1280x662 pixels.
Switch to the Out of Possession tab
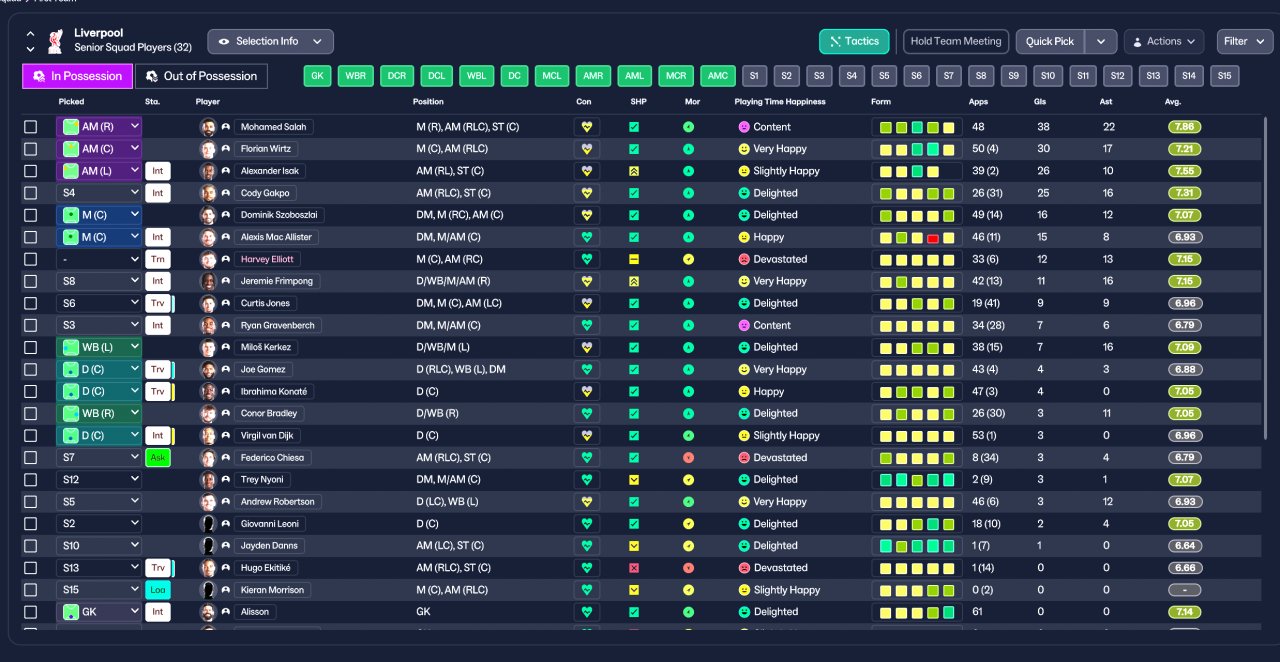point(202,76)
